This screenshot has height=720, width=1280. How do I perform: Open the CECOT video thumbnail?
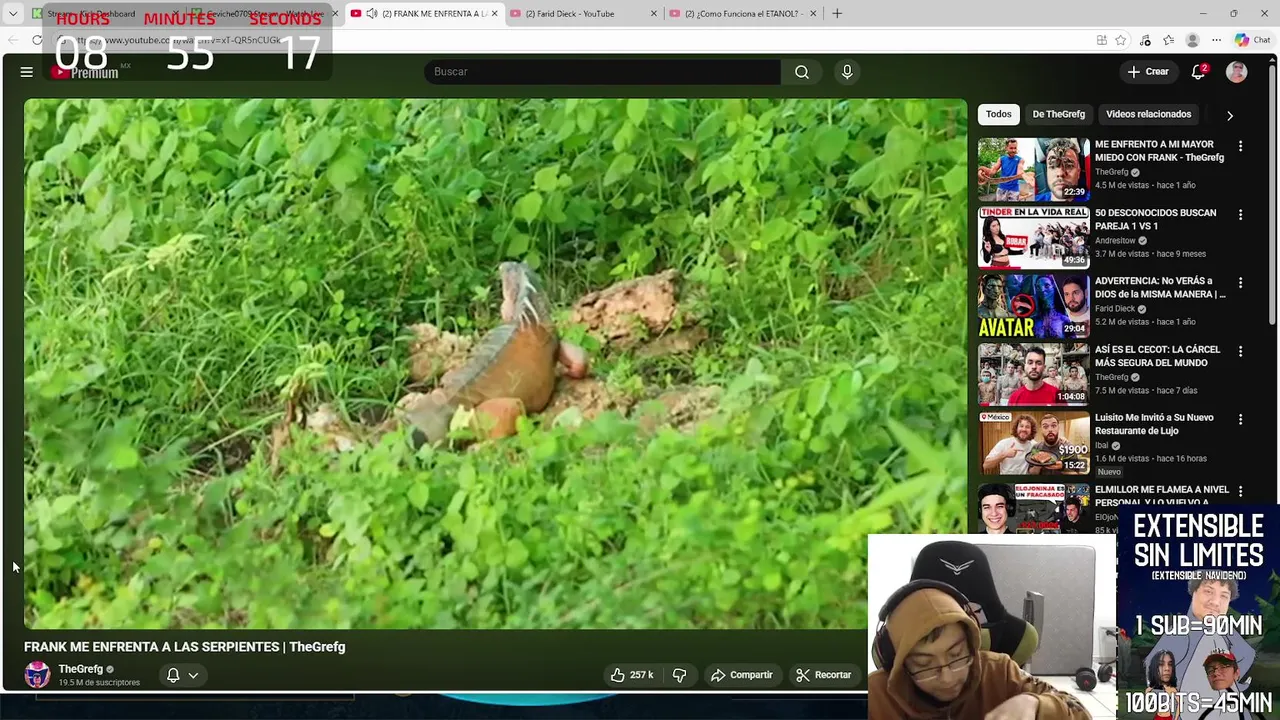point(1033,374)
